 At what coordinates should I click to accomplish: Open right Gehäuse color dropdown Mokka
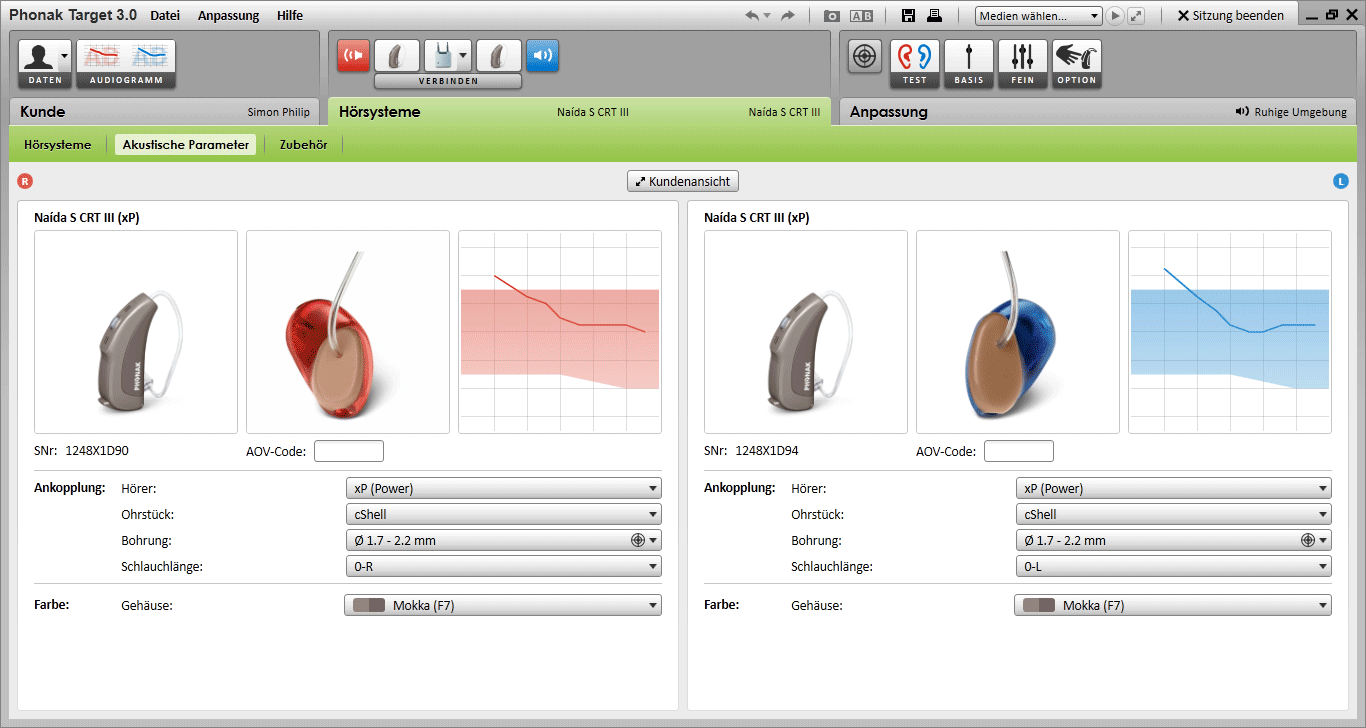pos(503,605)
